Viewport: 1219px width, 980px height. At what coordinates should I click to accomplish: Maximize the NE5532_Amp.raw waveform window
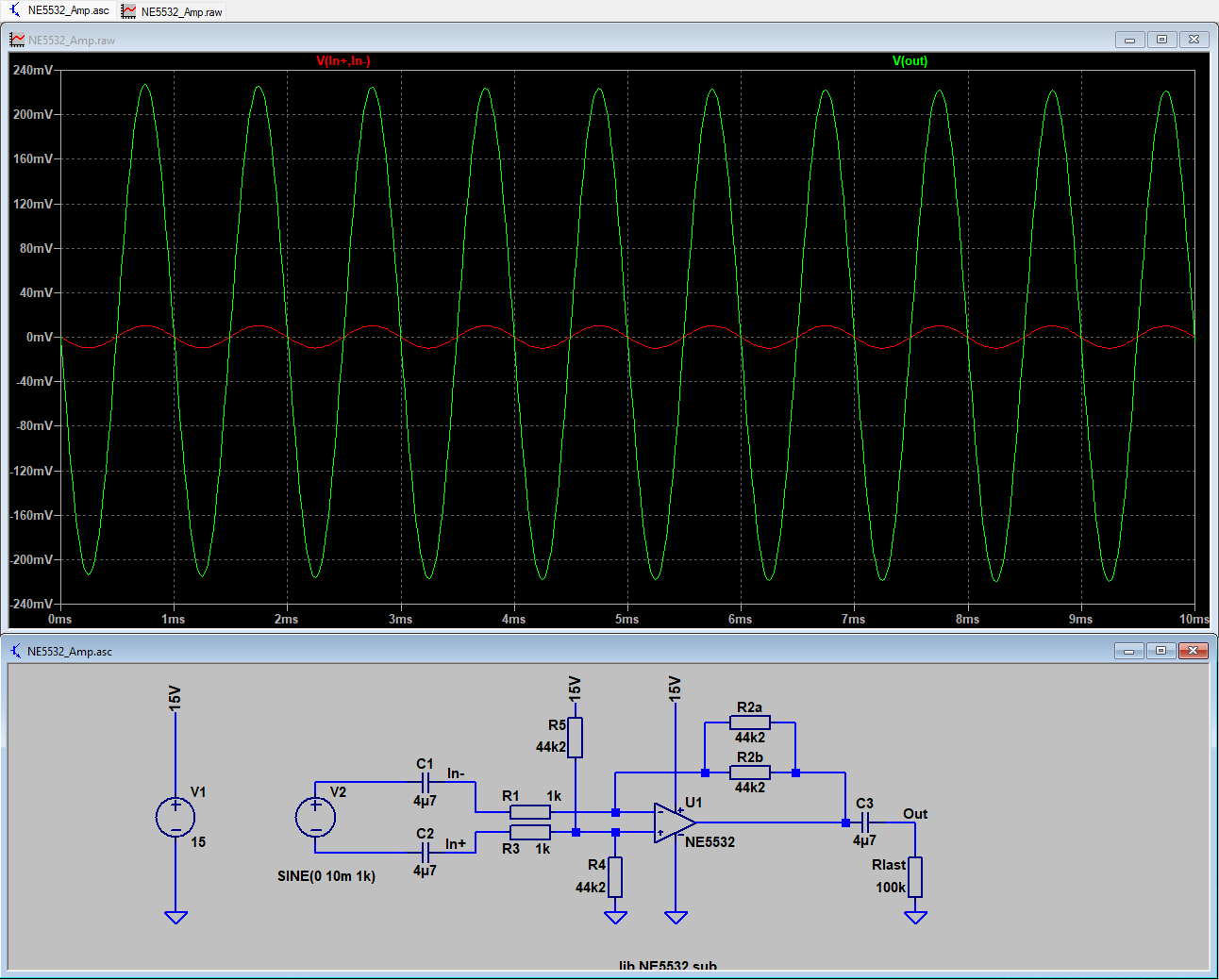pyautogui.click(x=1161, y=39)
